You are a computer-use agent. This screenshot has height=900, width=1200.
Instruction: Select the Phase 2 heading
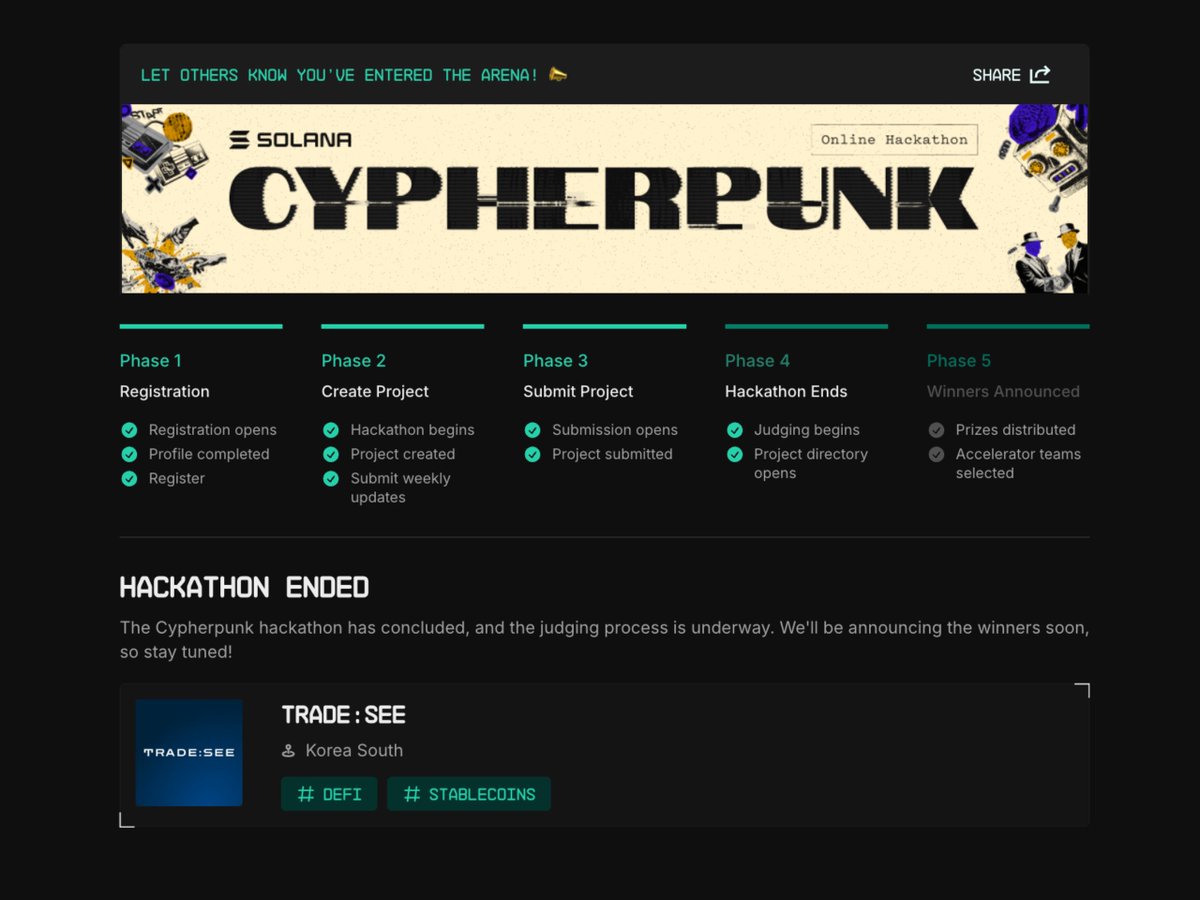[353, 361]
